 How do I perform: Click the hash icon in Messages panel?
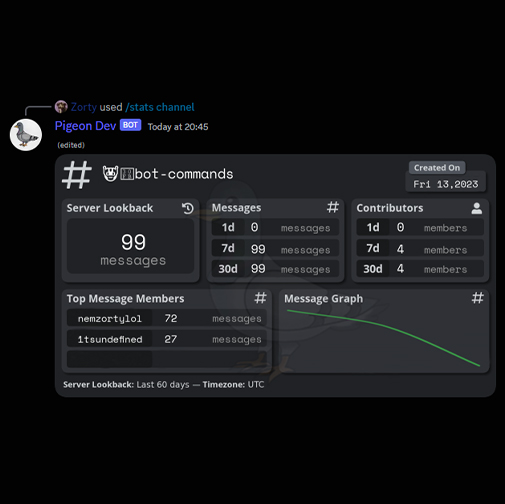pyautogui.click(x=332, y=207)
